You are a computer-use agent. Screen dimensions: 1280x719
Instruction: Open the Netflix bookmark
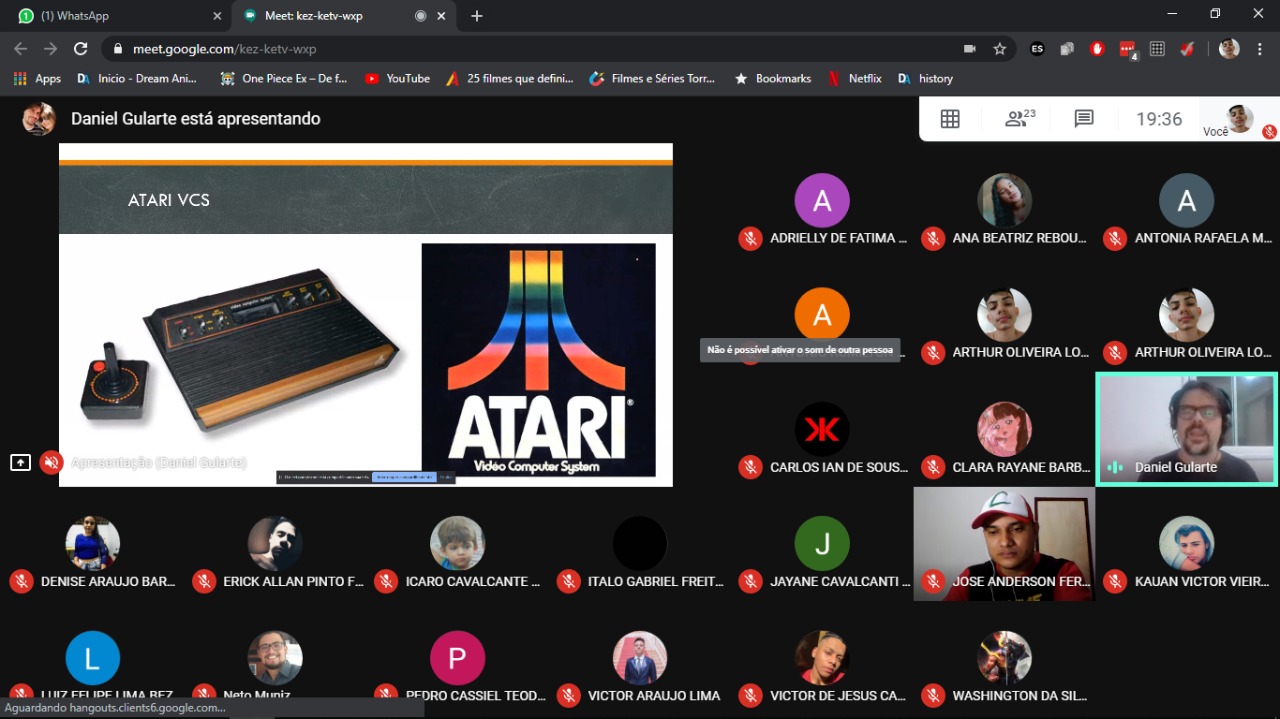[855, 78]
